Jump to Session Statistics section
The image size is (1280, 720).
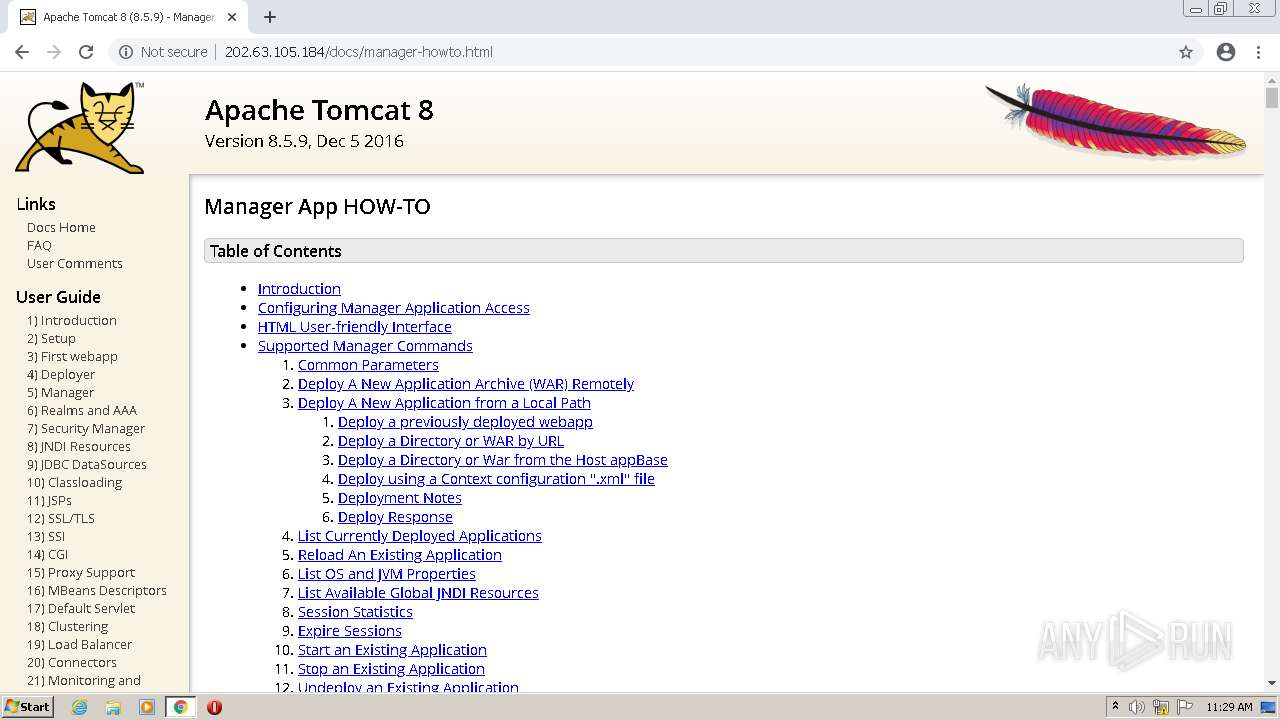[x=355, y=612]
